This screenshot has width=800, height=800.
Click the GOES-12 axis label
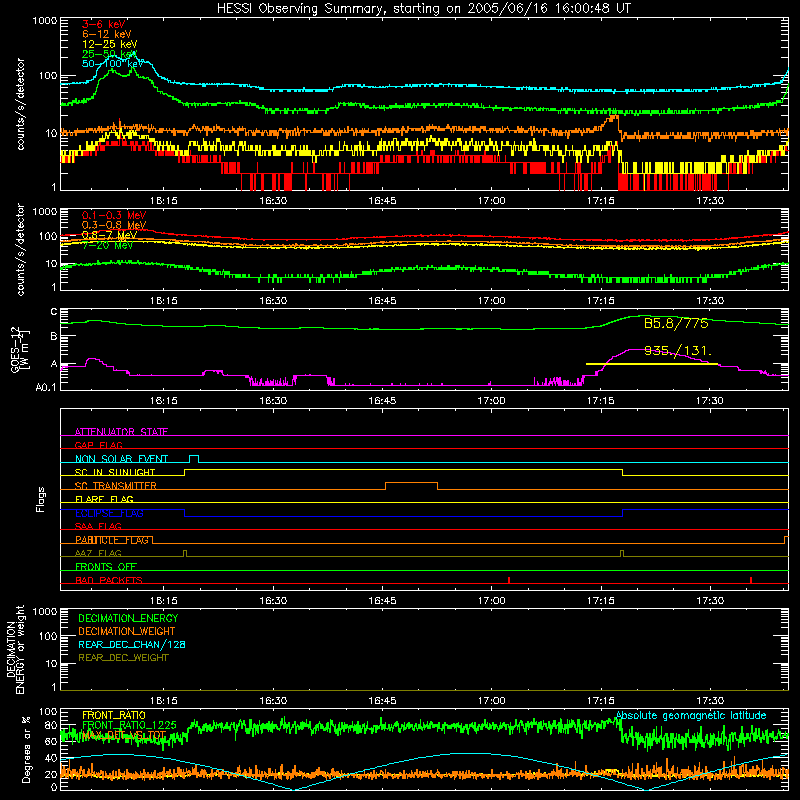[20, 349]
